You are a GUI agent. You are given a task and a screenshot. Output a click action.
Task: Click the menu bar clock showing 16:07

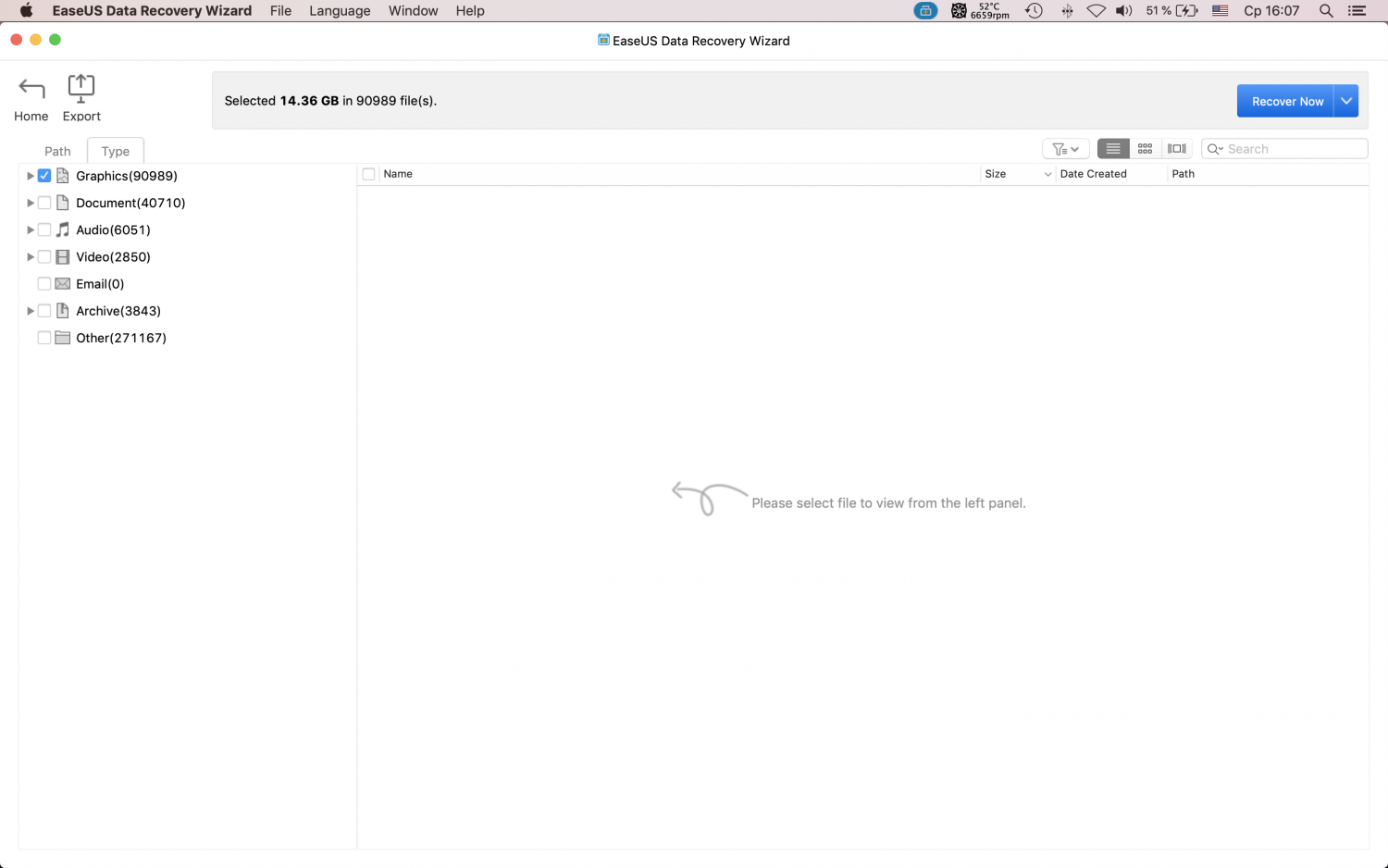(1271, 11)
